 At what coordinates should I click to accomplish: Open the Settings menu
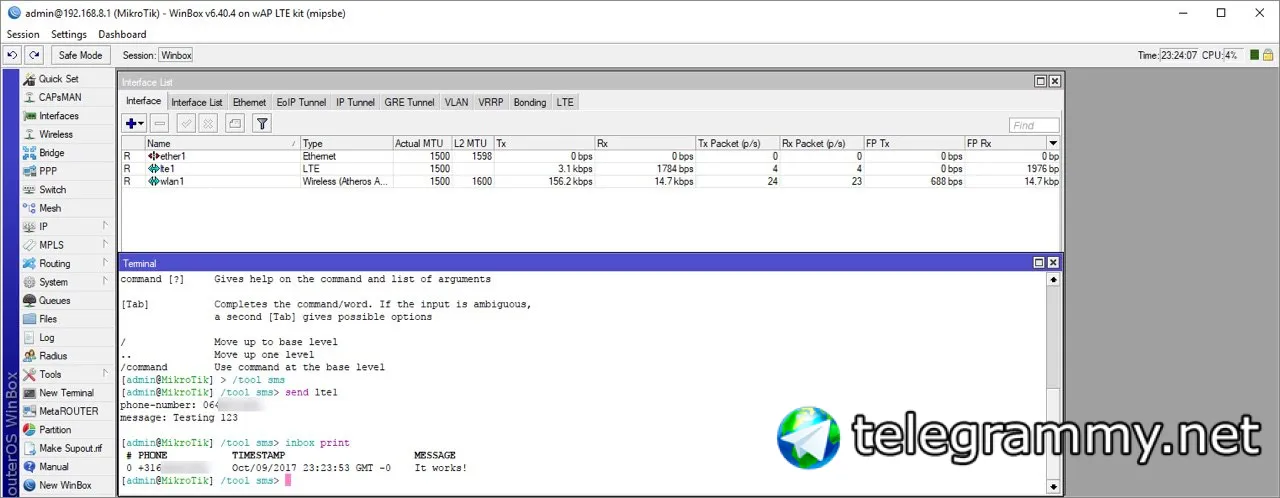(x=69, y=34)
